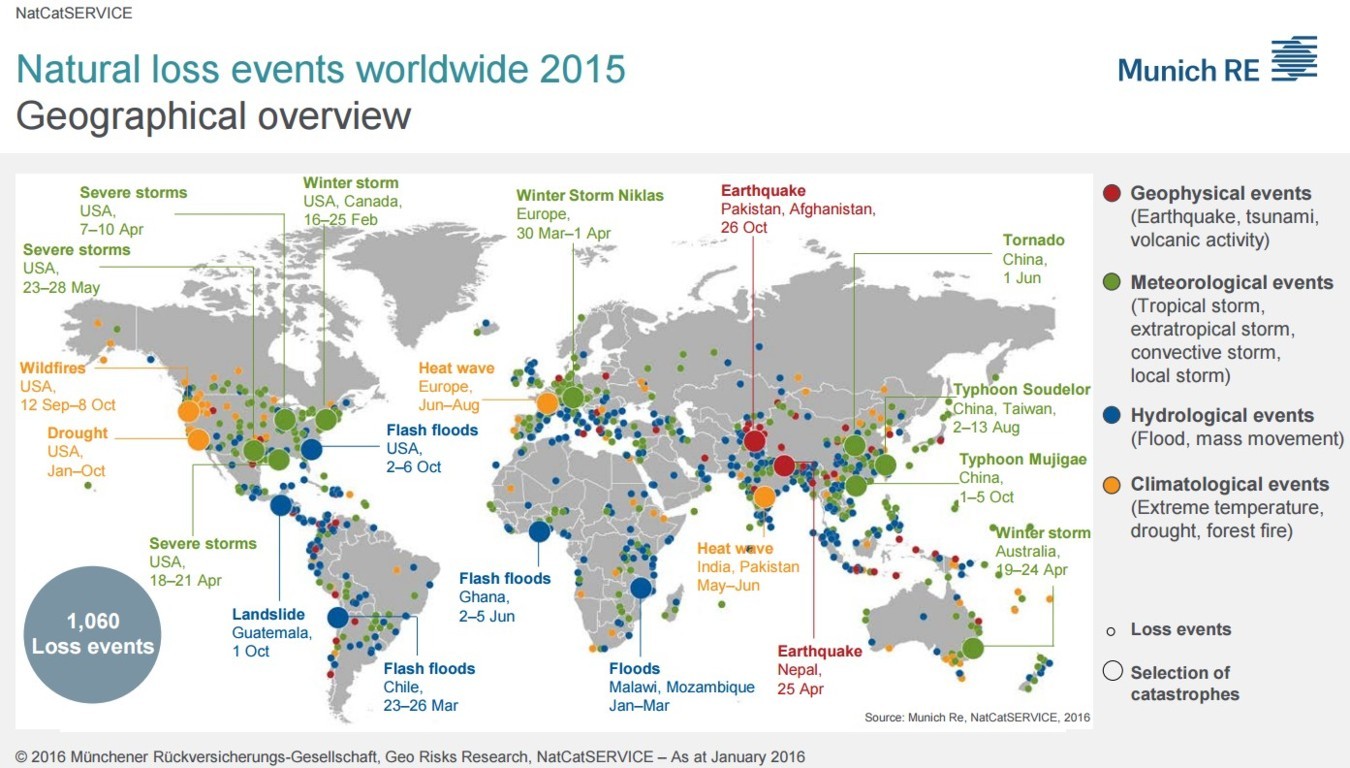Click the 'Climatological events' legend heading
The height and width of the screenshot is (768, 1350).
[1230, 484]
